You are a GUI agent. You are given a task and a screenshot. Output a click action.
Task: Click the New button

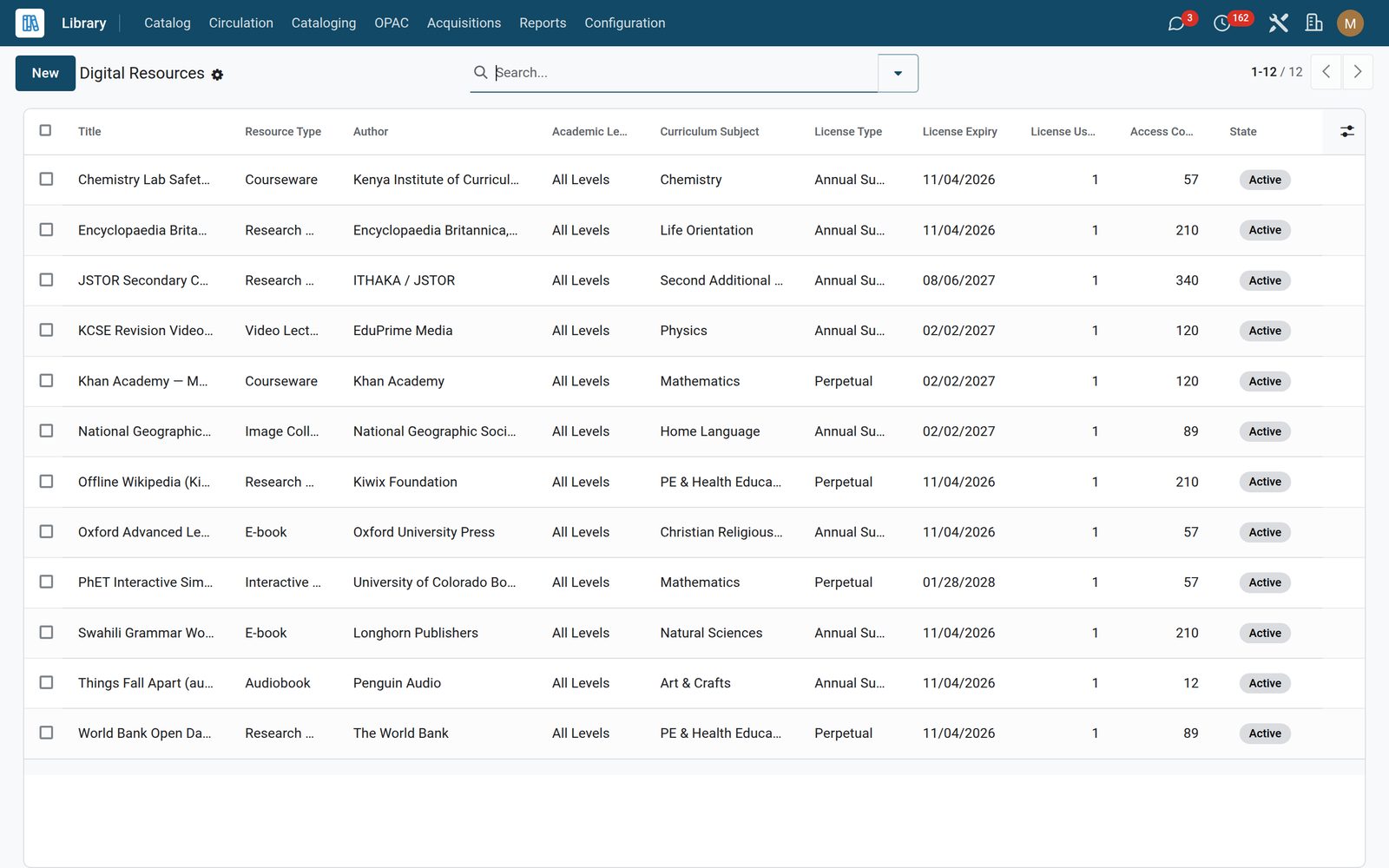pos(45,73)
